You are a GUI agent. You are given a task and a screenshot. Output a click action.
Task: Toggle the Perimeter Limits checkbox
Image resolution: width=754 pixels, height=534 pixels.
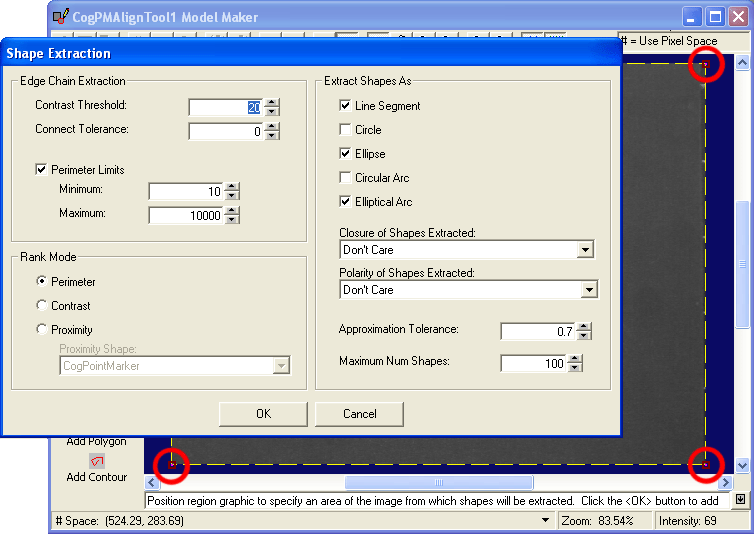click(x=41, y=169)
